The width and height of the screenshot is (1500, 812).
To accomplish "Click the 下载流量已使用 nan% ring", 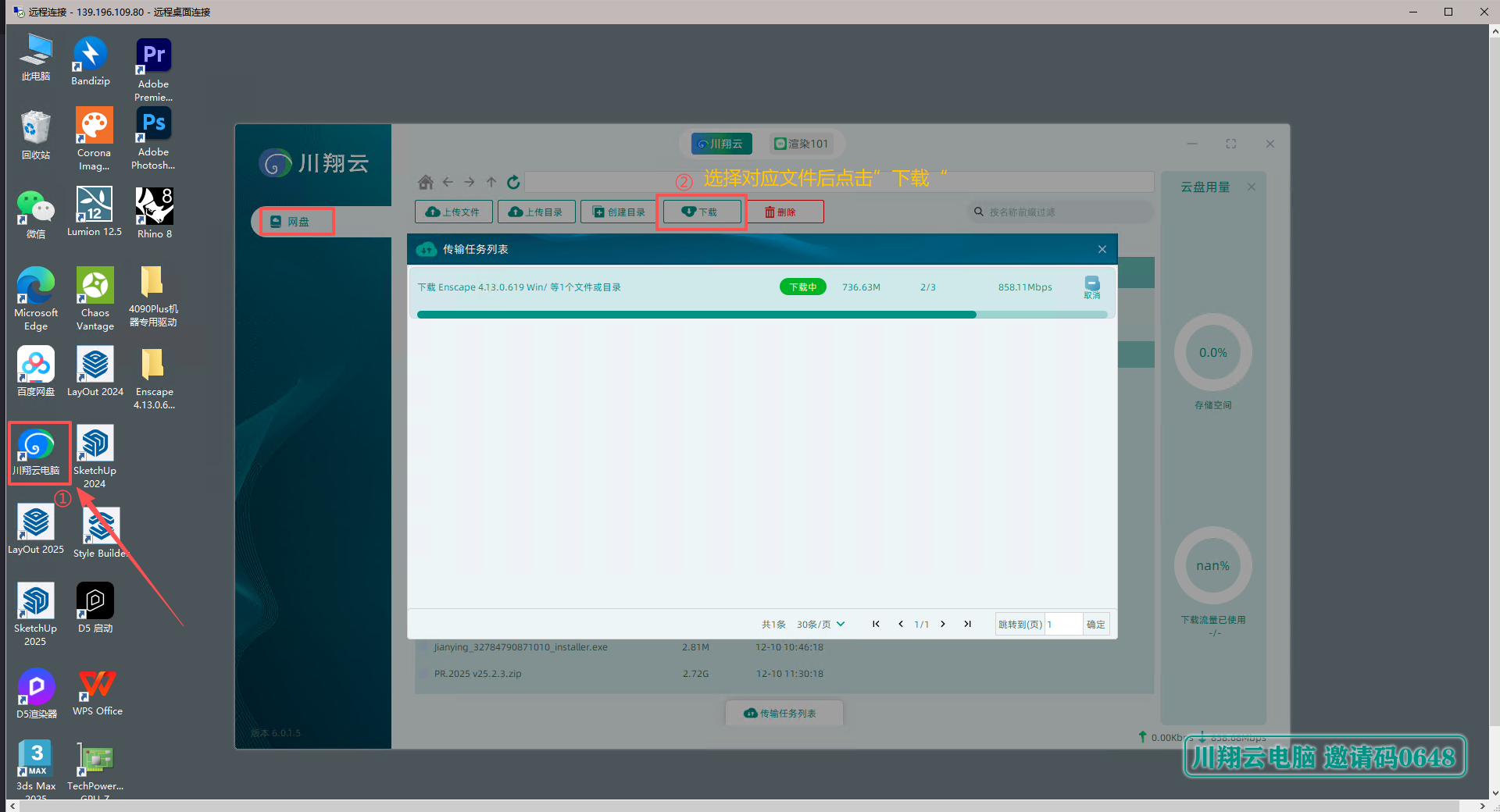I will (x=1212, y=565).
